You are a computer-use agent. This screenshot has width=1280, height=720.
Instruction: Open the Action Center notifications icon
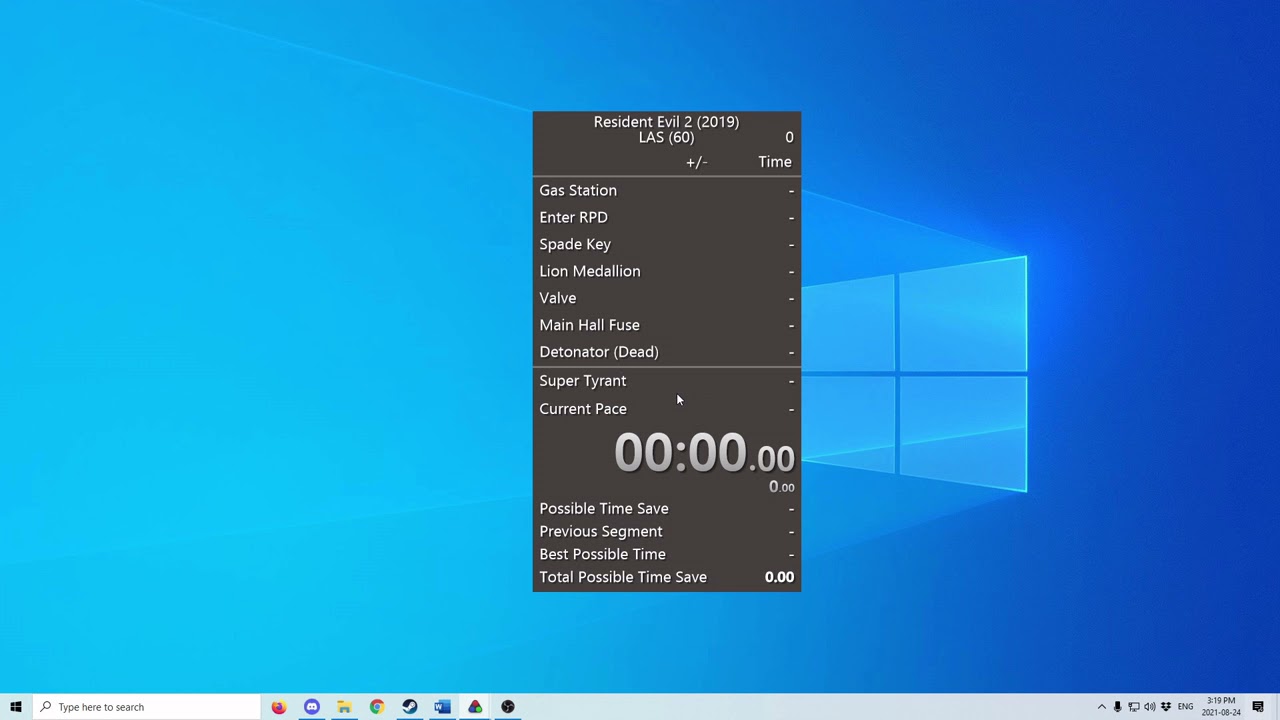coord(1258,707)
